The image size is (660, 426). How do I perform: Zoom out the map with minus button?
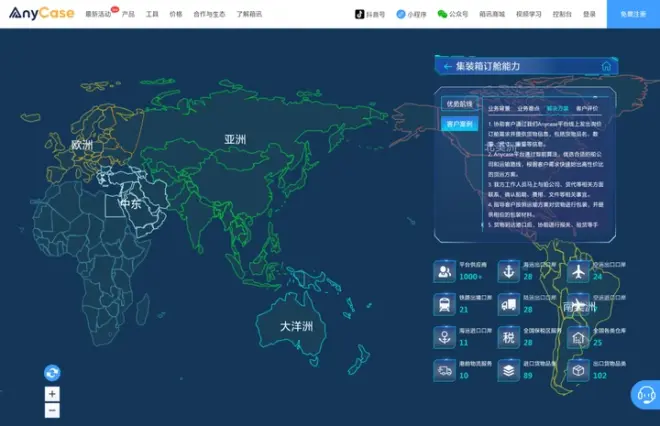click(52, 410)
